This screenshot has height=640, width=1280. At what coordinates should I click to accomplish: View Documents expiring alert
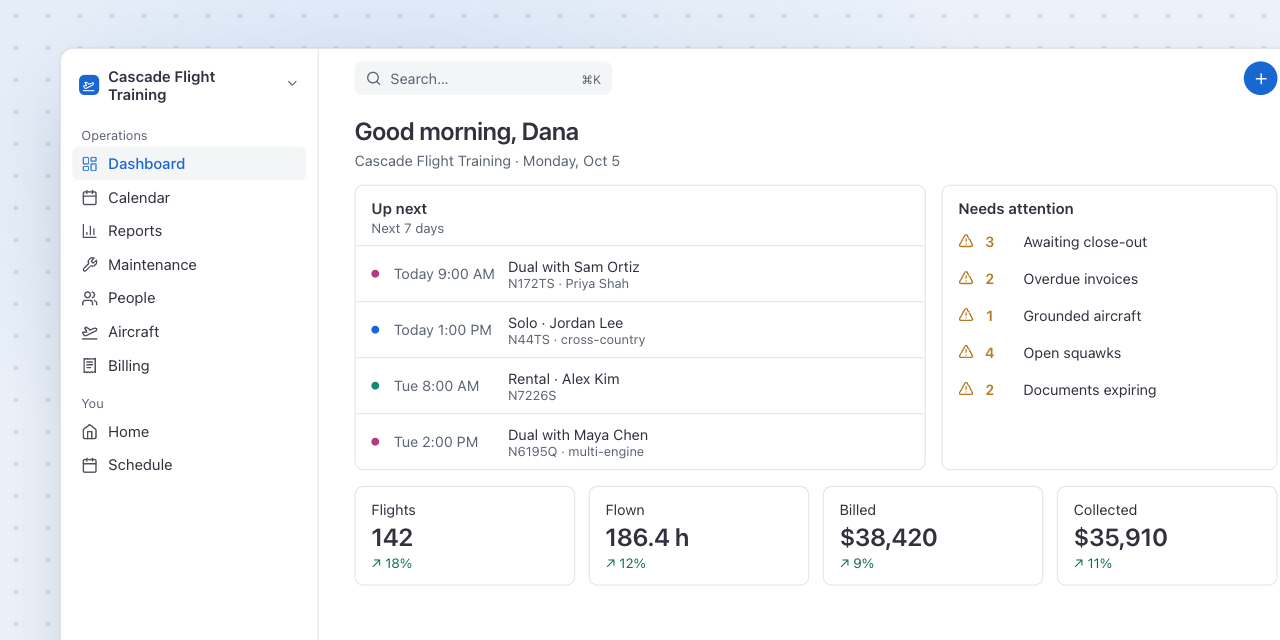(1109, 390)
